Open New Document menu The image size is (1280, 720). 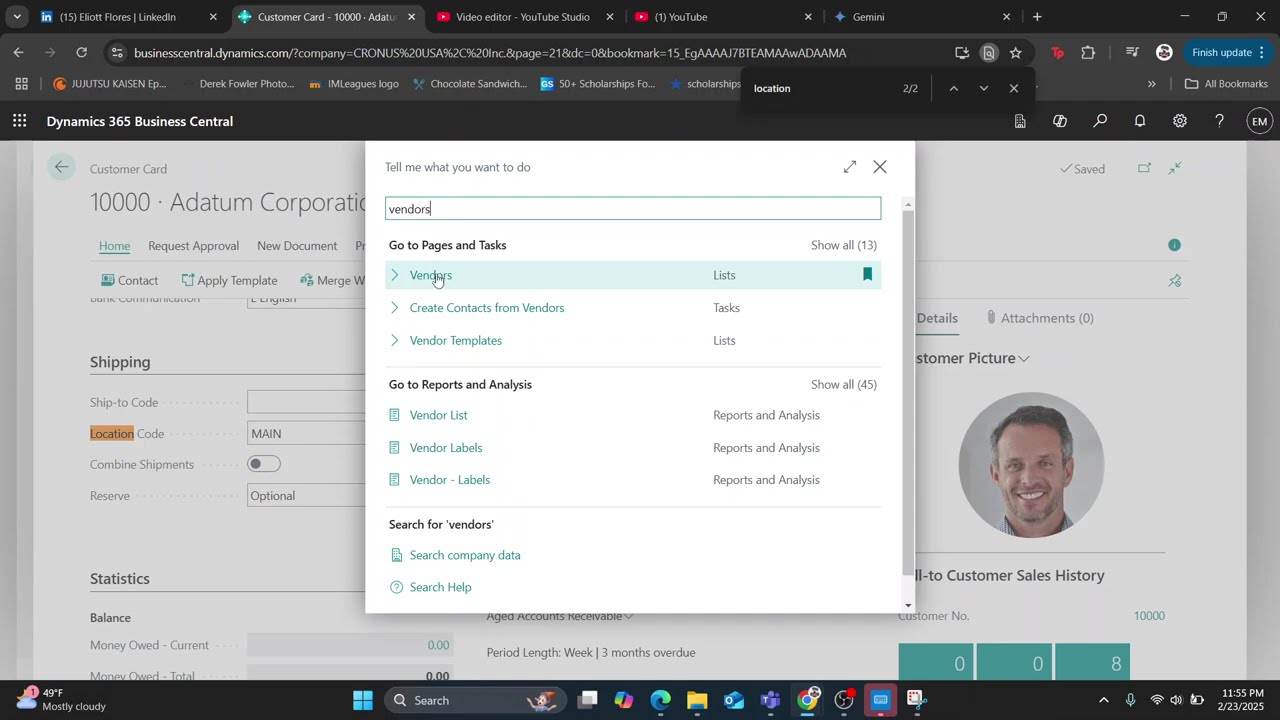297,246
